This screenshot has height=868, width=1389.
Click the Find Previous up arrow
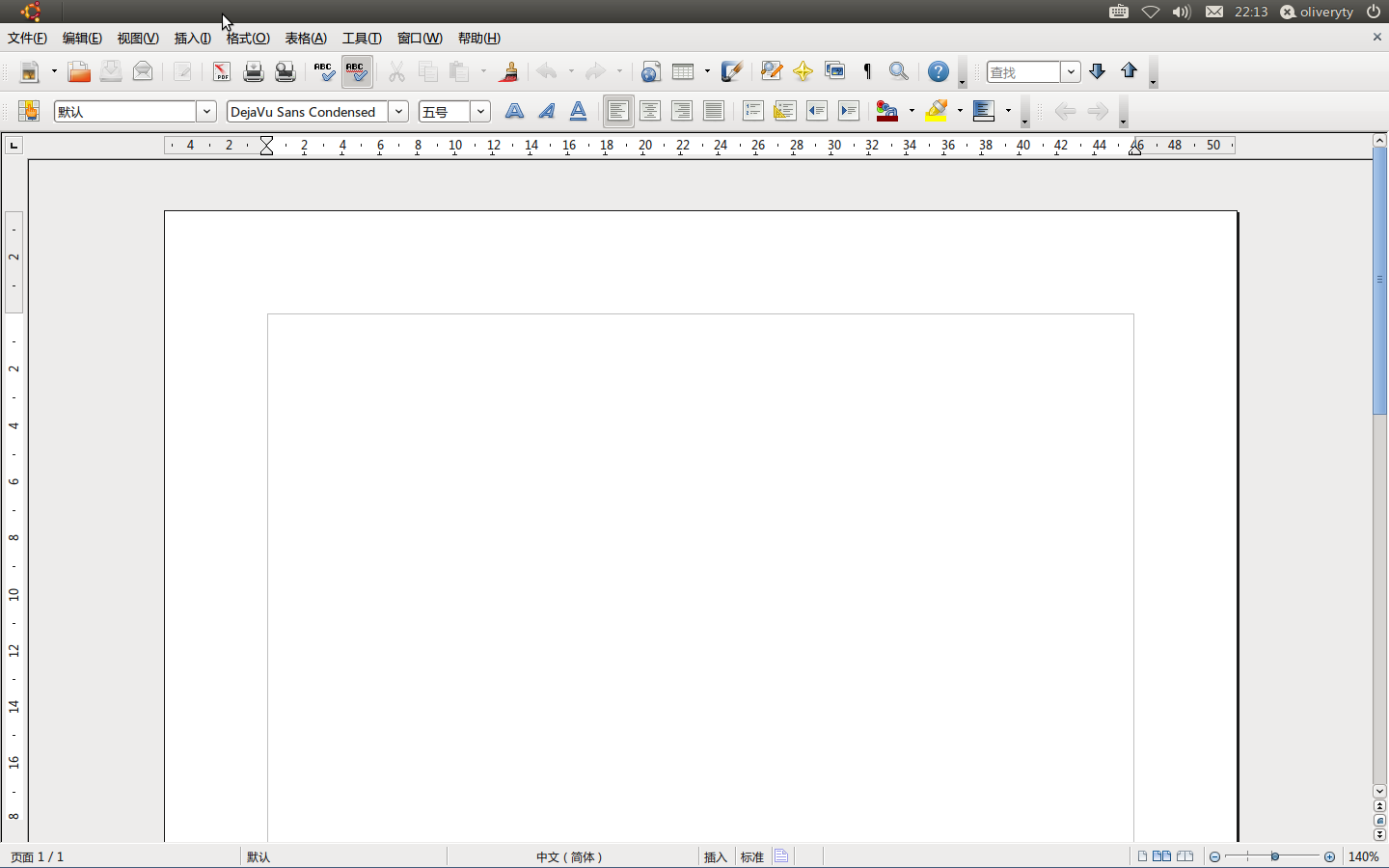click(x=1130, y=71)
